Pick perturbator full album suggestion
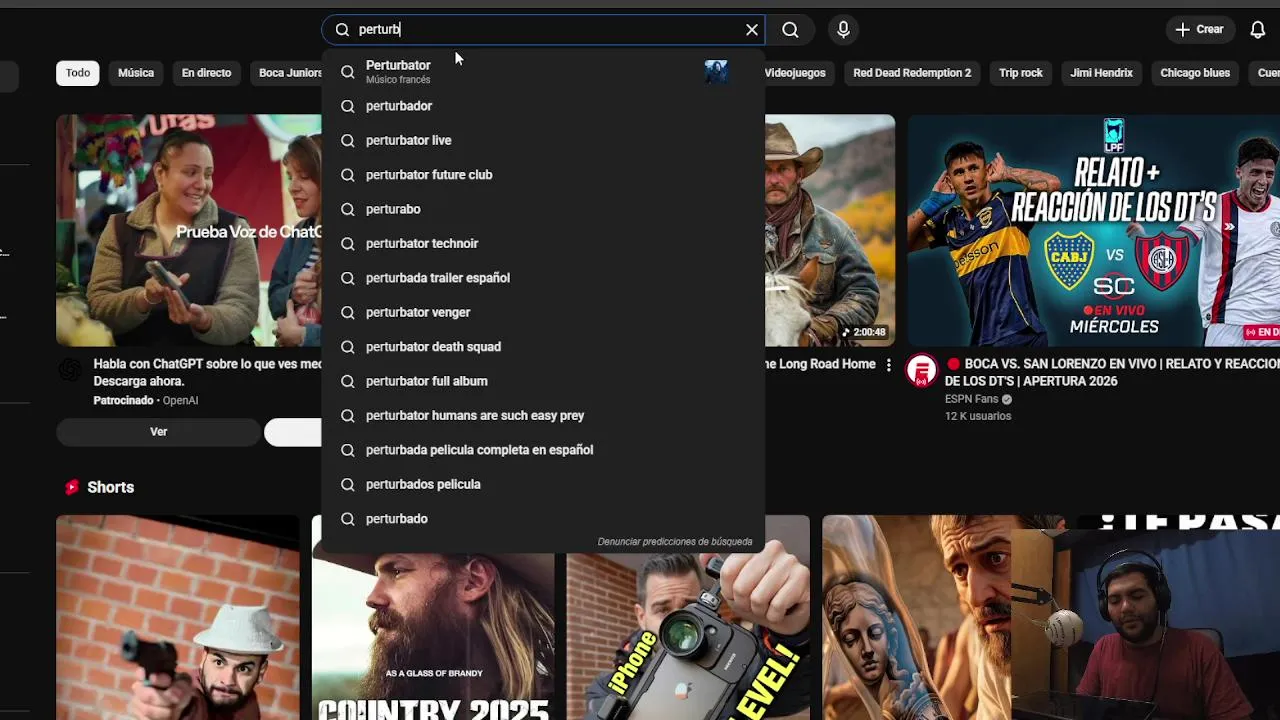Image resolution: width=1280 pixels, height=720 pixels. [543, 381]
